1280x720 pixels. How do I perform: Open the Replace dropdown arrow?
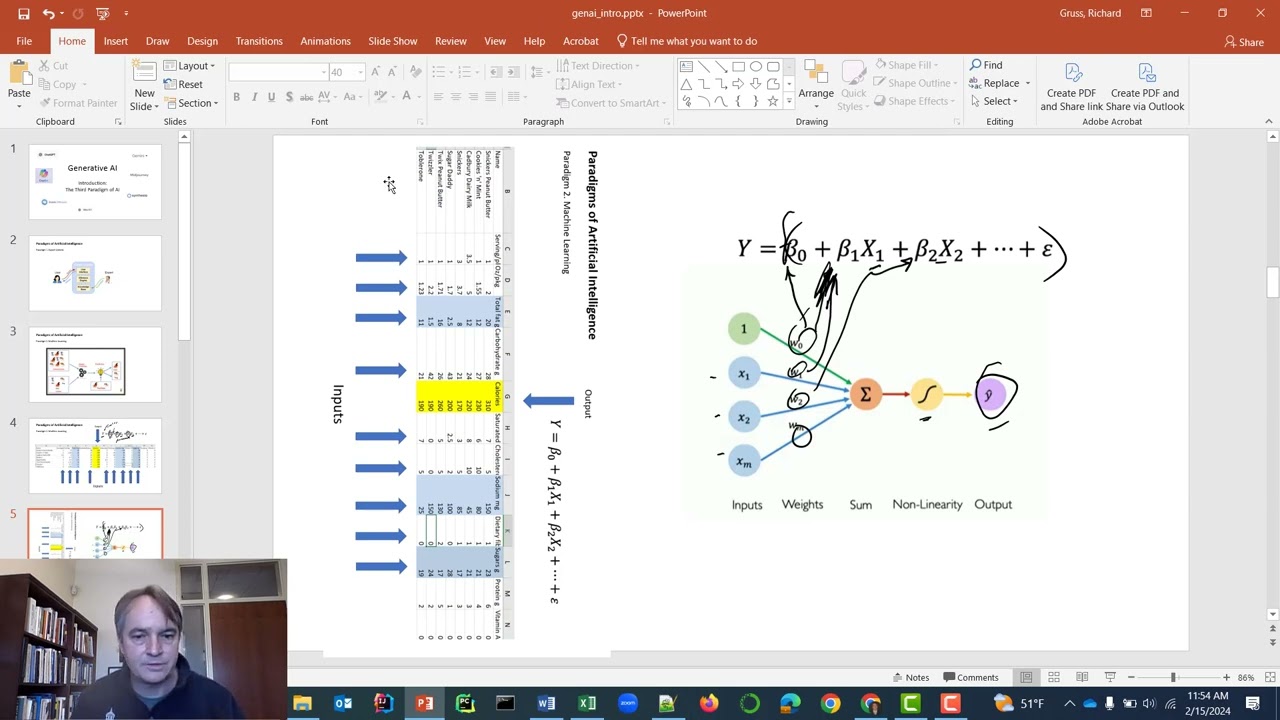coord(1026,84)
